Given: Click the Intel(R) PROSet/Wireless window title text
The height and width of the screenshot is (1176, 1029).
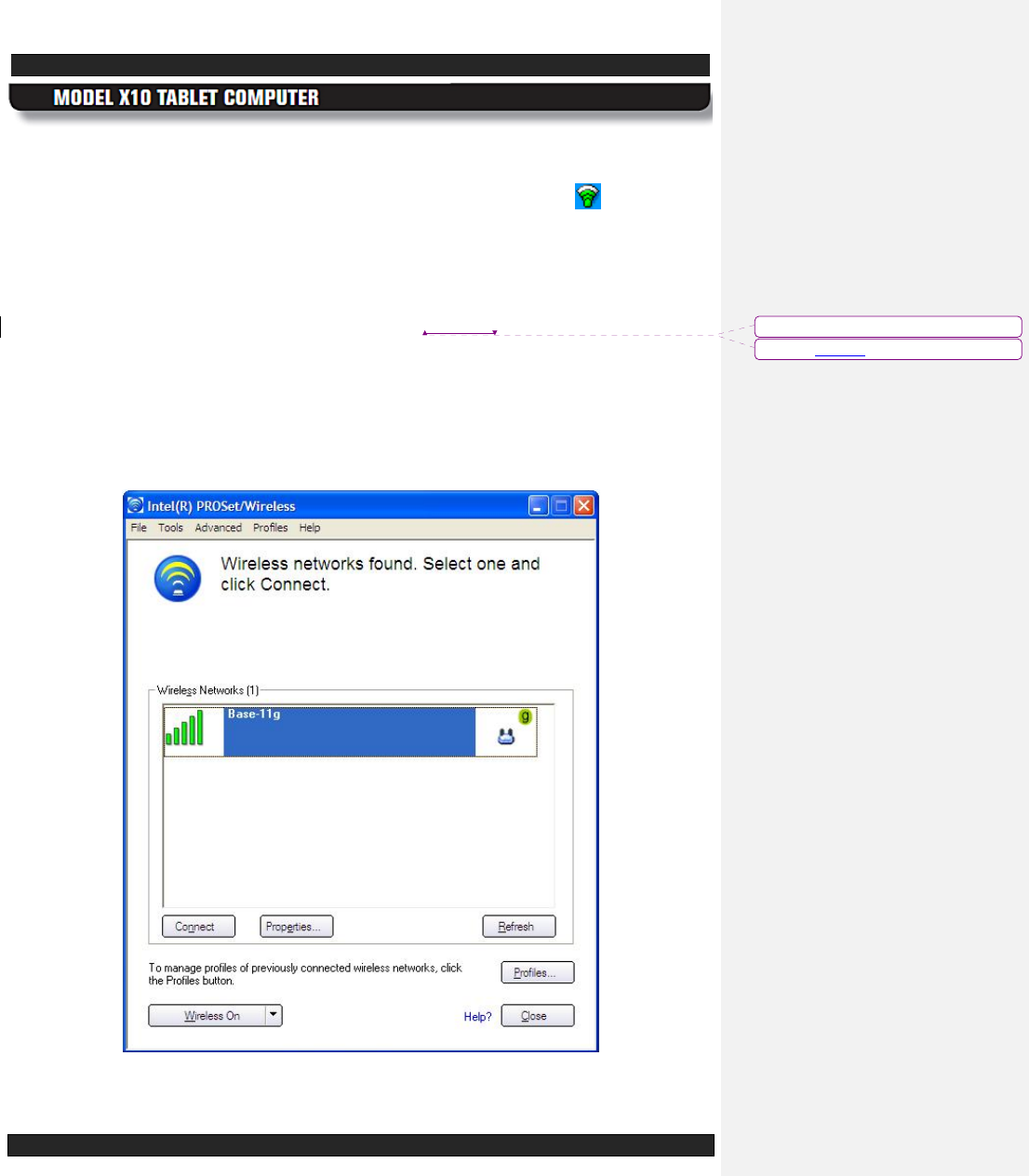Looking at the screenshot, I should (221, 506).
